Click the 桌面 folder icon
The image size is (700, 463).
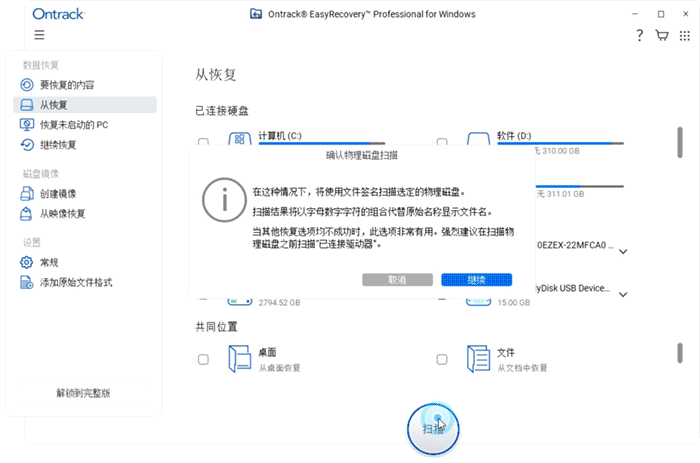click(240, 359)
